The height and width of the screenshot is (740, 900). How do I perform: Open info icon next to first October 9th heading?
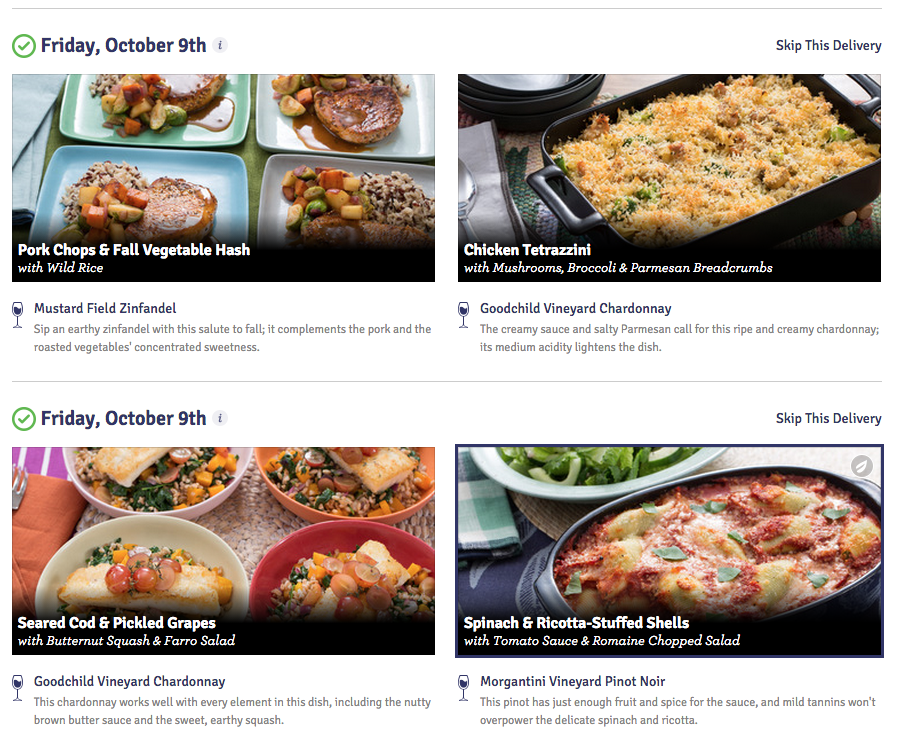219,45
